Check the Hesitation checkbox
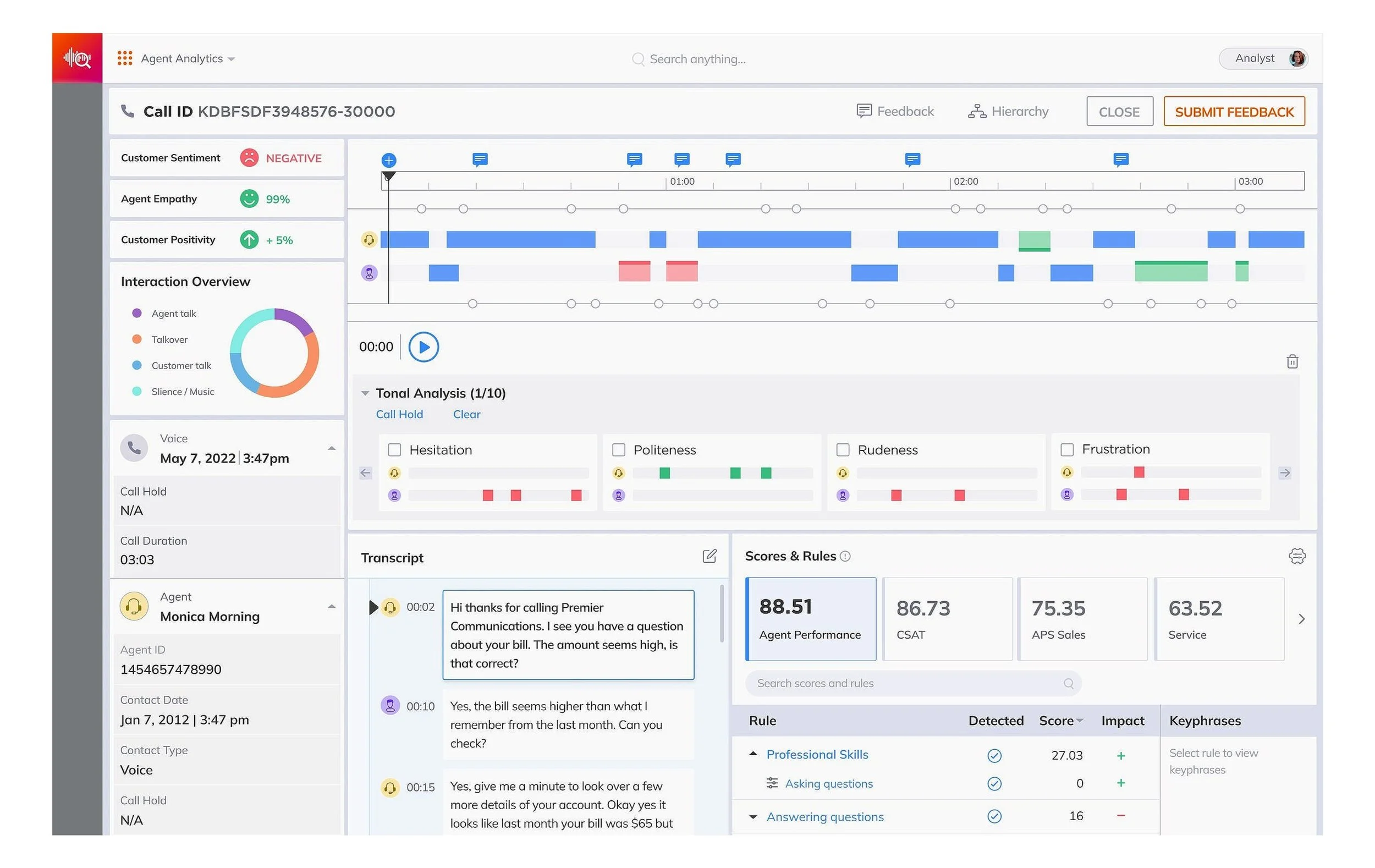 pyautogui.click(x=394, y=450)
